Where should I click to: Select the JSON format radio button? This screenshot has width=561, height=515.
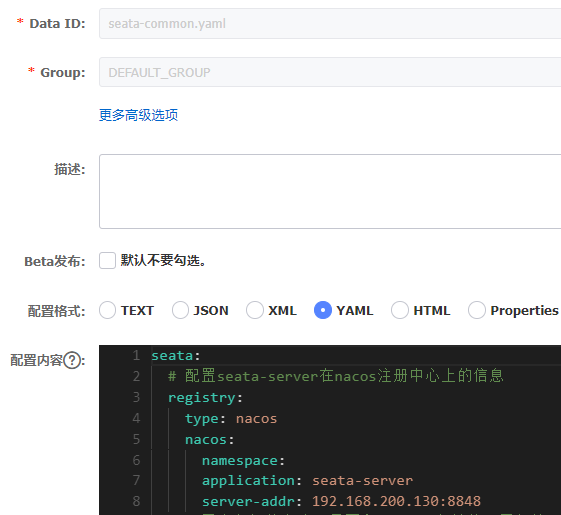180,310
